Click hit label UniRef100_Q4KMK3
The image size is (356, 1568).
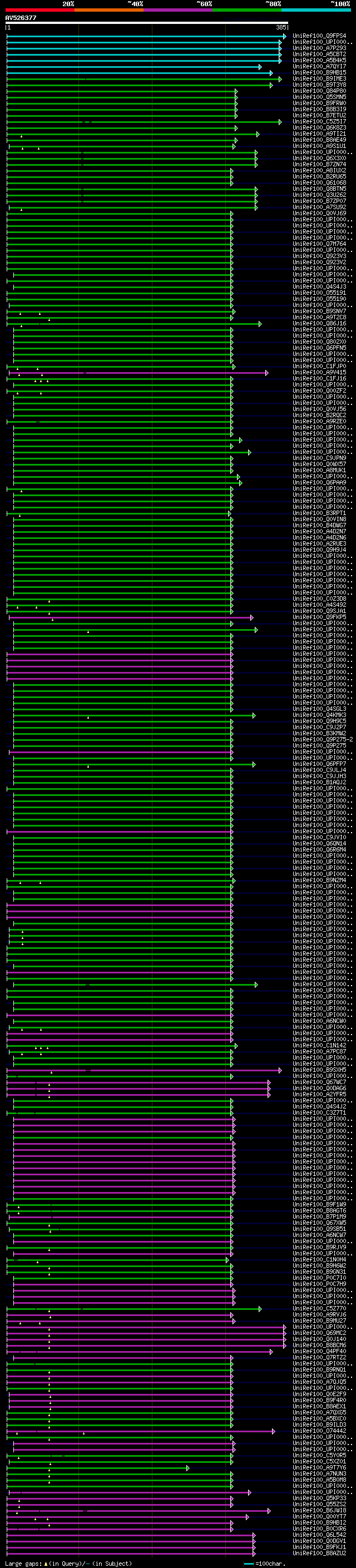[x=319, y=715]
